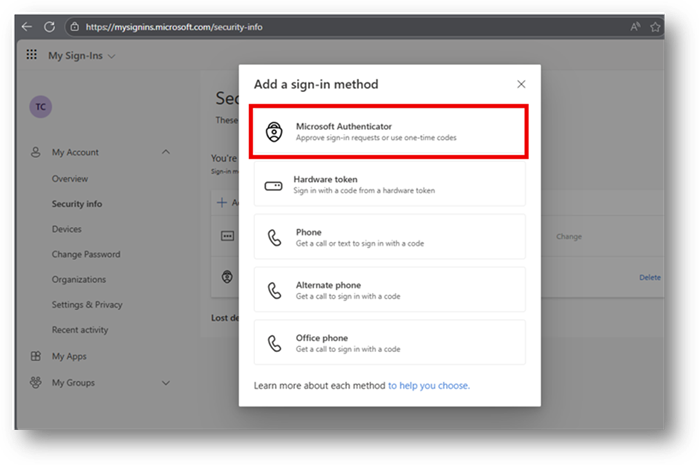Click the Hardware token icon

[274, 185]
